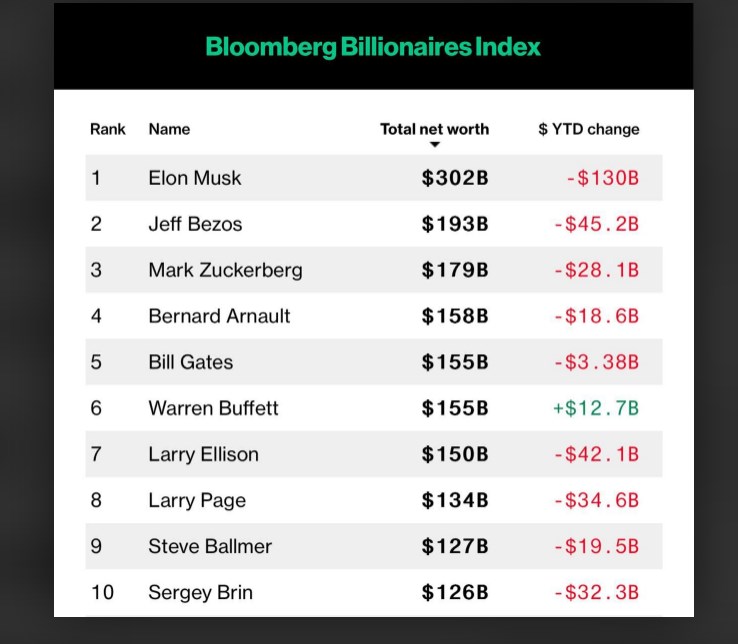Click Sergey Brin at rank 10
Image resolution: width=738 pixels, height=644 pixels.
click(x=201, y=592)
